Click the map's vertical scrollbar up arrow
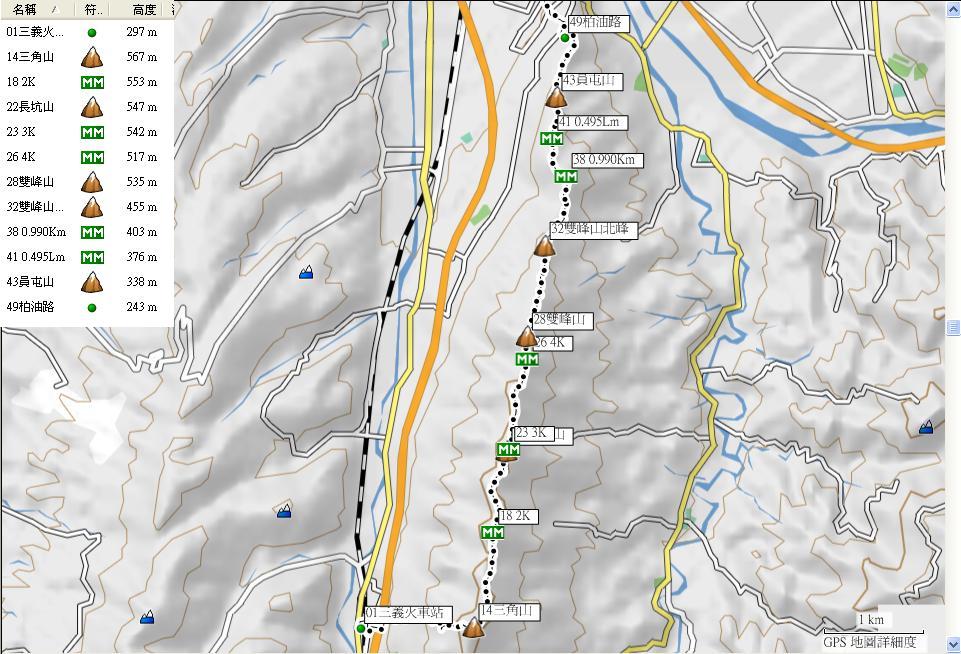Screen dimensions: 961x654 tap(953, 7)
